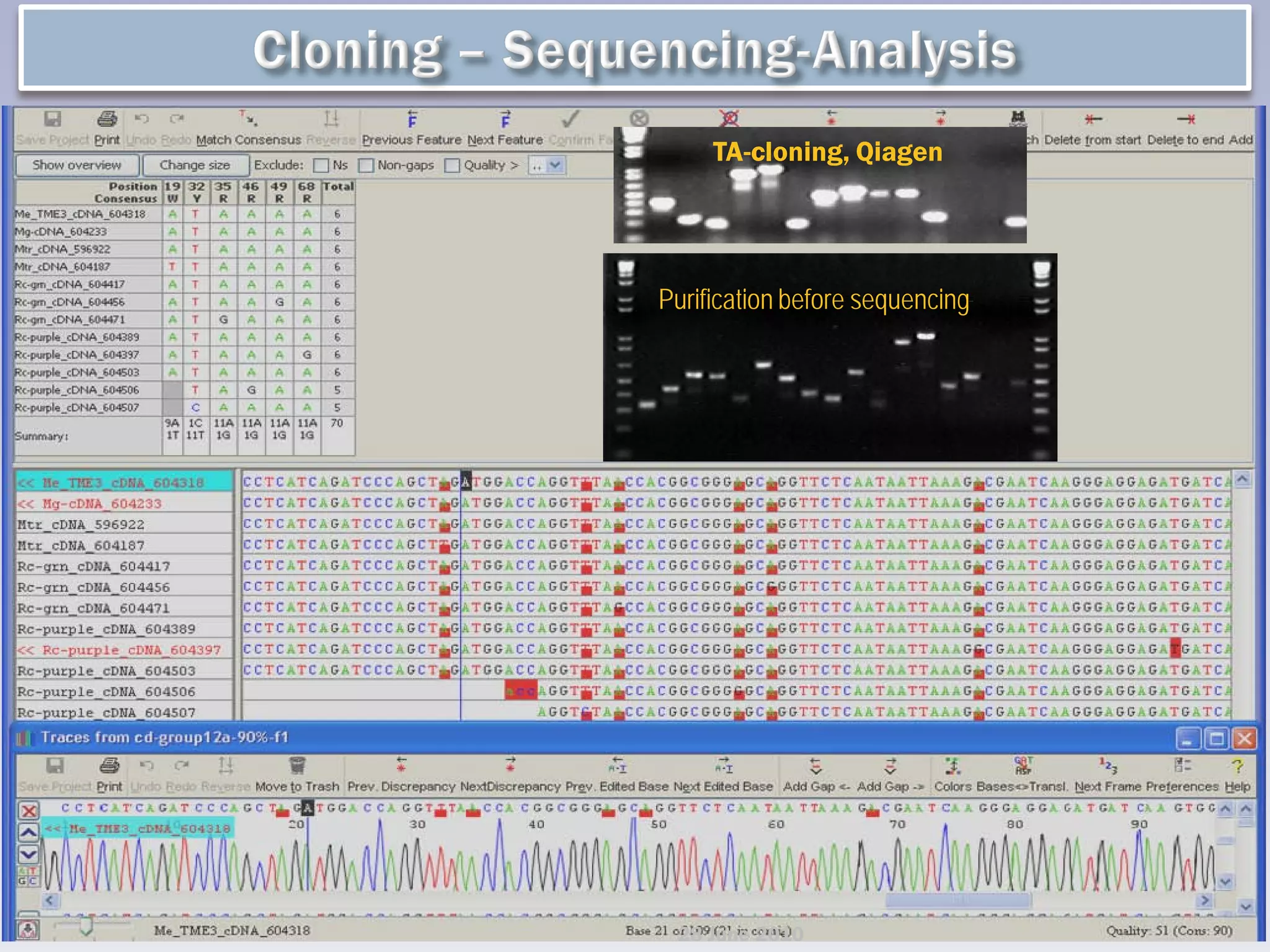Click the Confirm checkmark icon
The width and height of the screenshot is (1270, 952).
(x=571, y=118)
